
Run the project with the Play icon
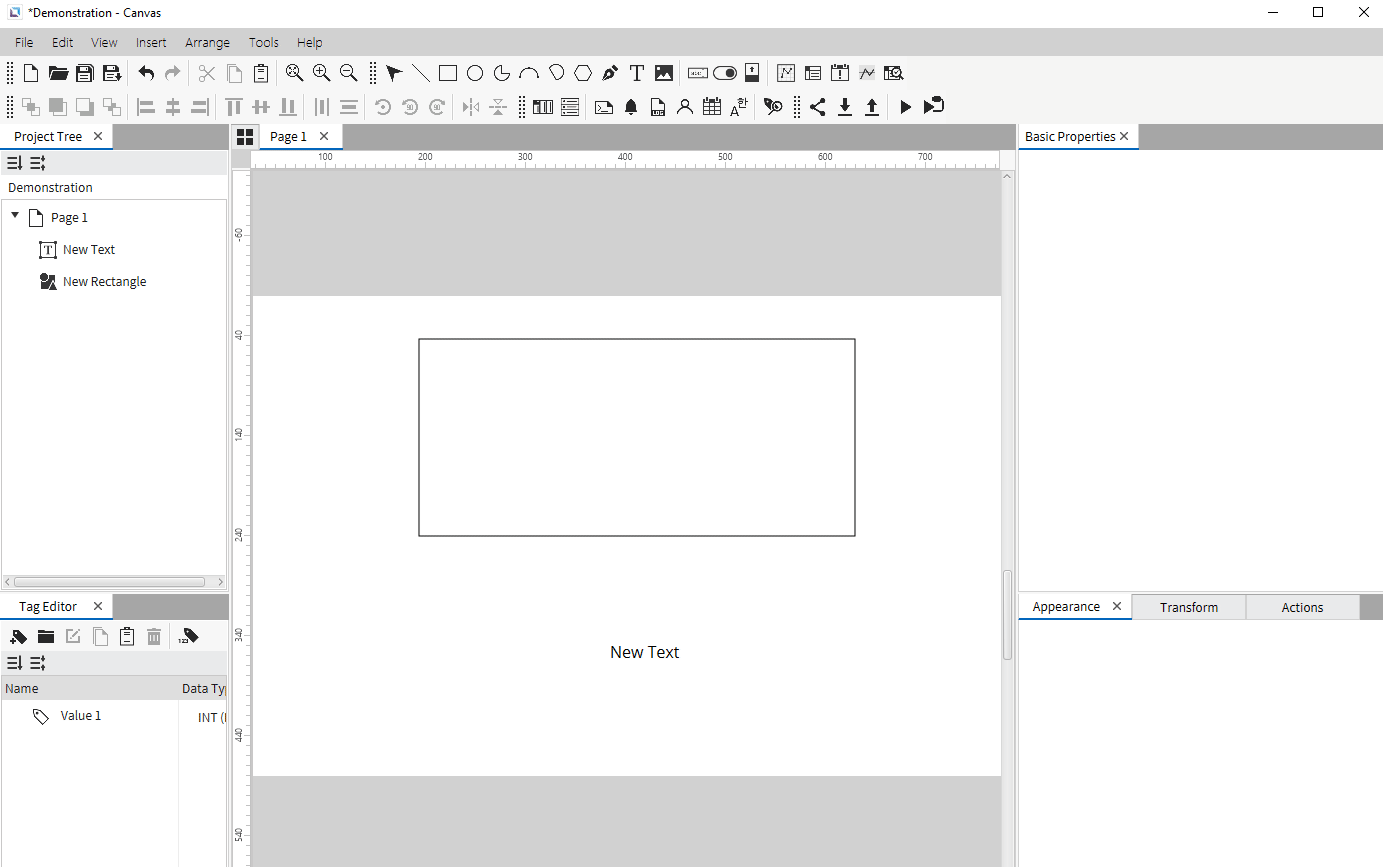tap(905, 106)
